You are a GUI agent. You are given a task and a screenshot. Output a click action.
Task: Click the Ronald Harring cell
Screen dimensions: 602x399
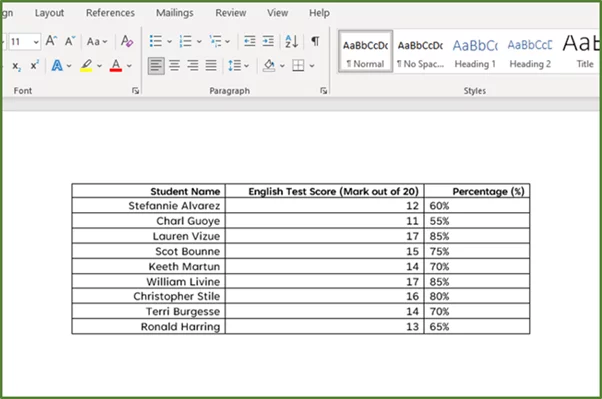[149, 326]
